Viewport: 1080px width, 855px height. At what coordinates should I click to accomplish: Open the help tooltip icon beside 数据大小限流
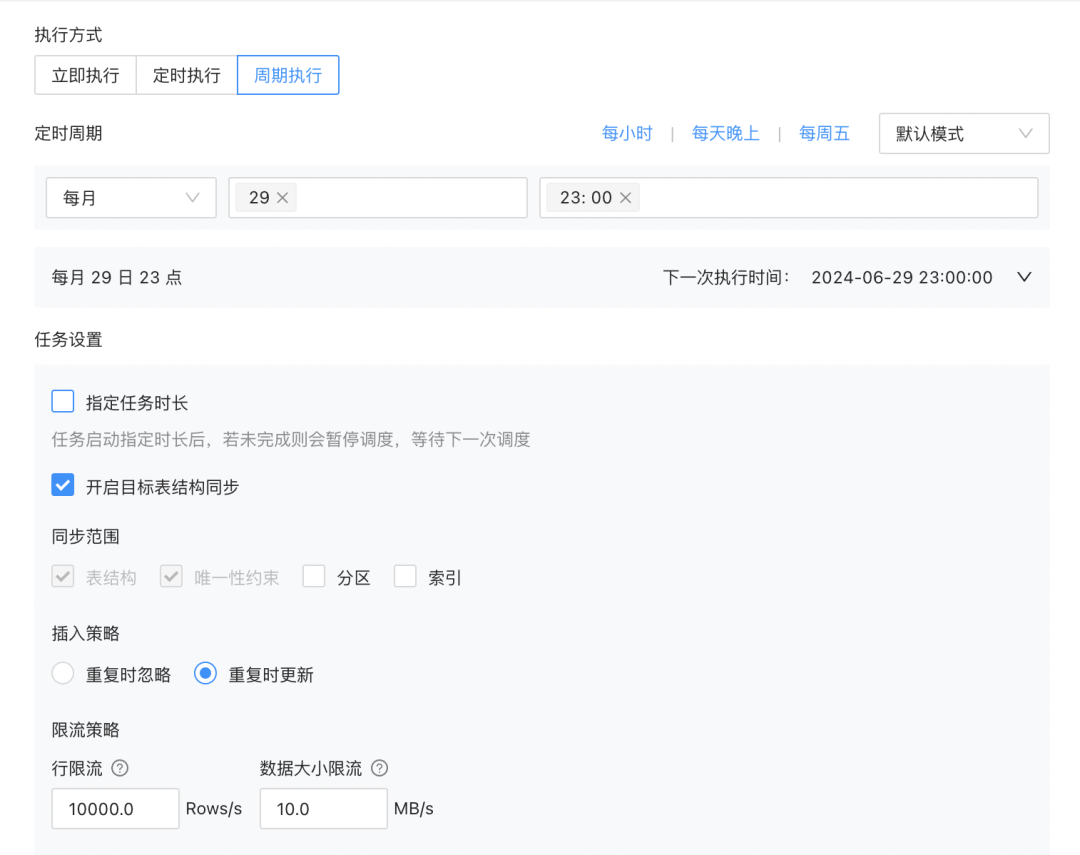point(379,768)
